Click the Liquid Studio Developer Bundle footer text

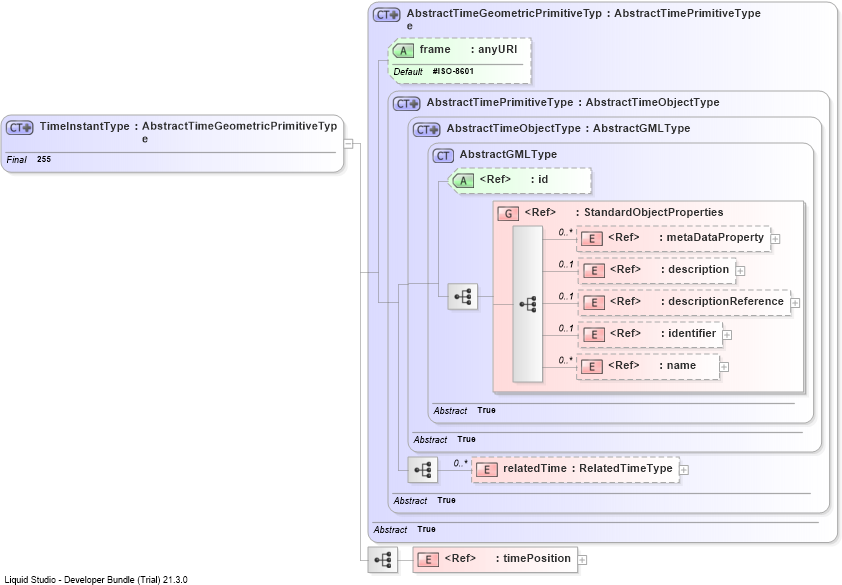(x=96, y=580)
